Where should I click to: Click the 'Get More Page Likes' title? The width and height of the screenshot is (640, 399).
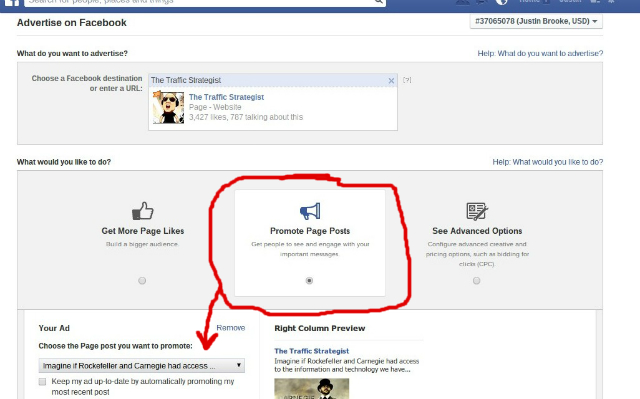(x=143, y=231)
